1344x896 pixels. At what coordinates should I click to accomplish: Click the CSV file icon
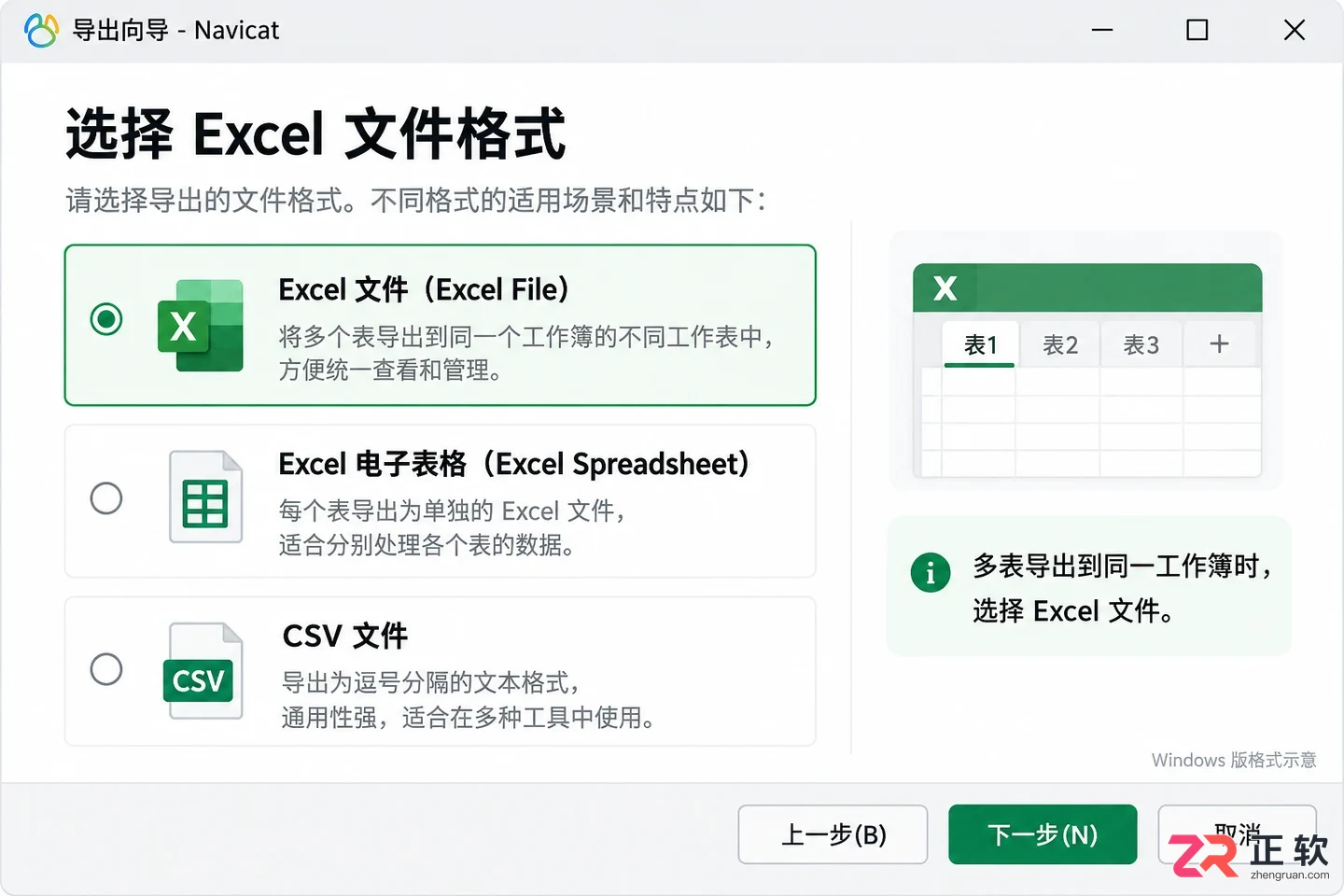[203, 671]
